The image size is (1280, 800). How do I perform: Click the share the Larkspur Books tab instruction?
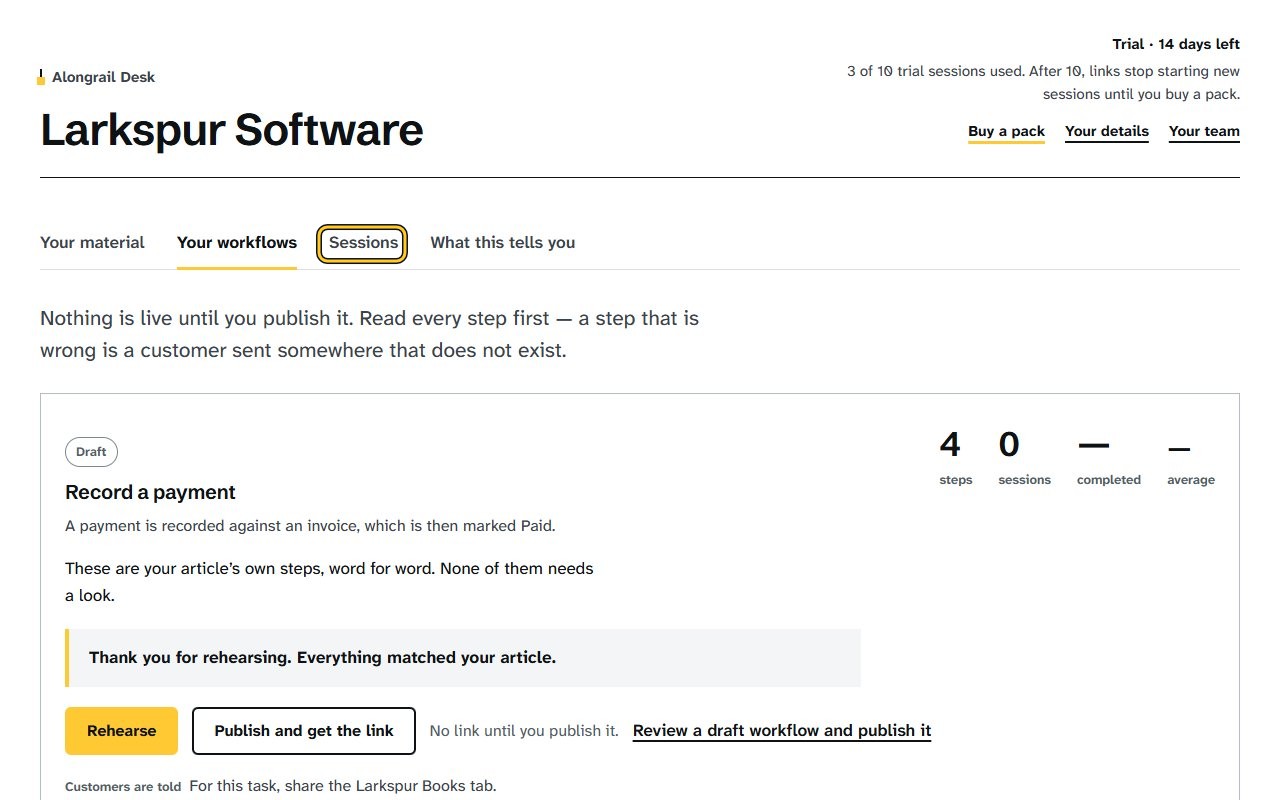tap(343, 786)
